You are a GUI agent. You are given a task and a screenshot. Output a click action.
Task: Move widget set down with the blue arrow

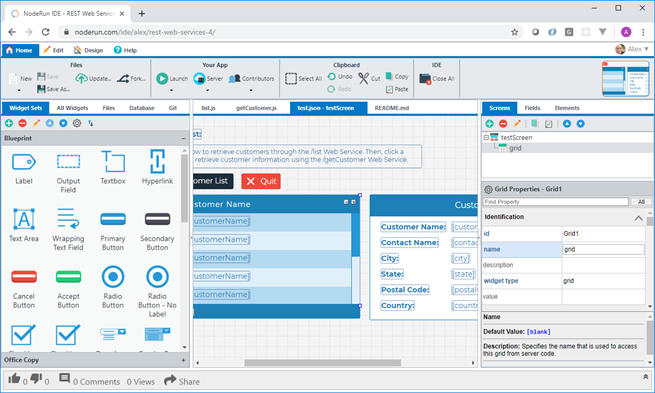pyautogui.click(x=63, y=123)
